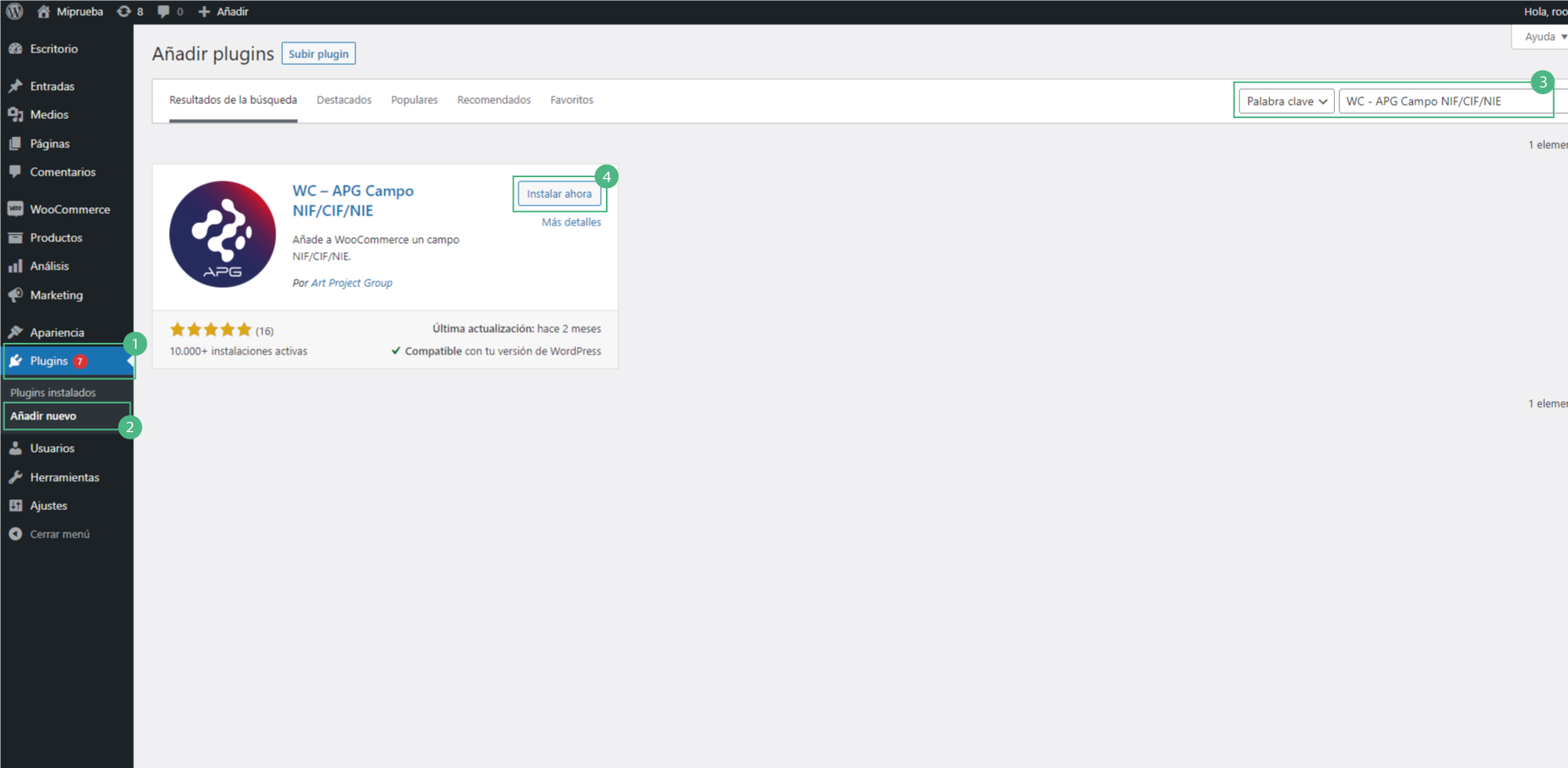
Task: Expand the Palabra clave dropdown
Action: [x=1286, y=102]
